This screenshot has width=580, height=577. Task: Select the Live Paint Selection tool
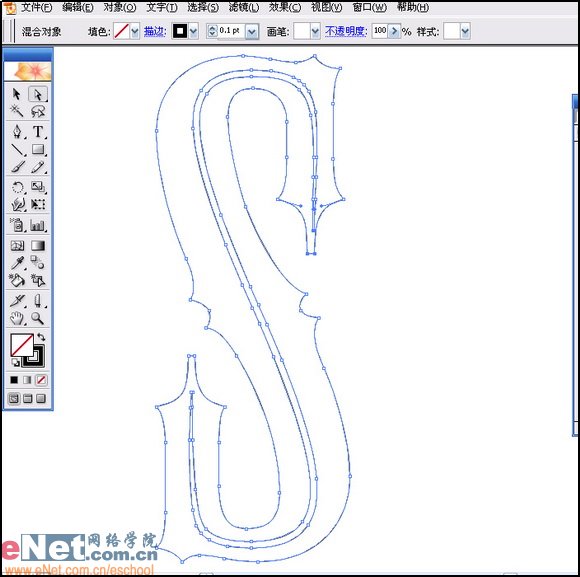(38, 280)
